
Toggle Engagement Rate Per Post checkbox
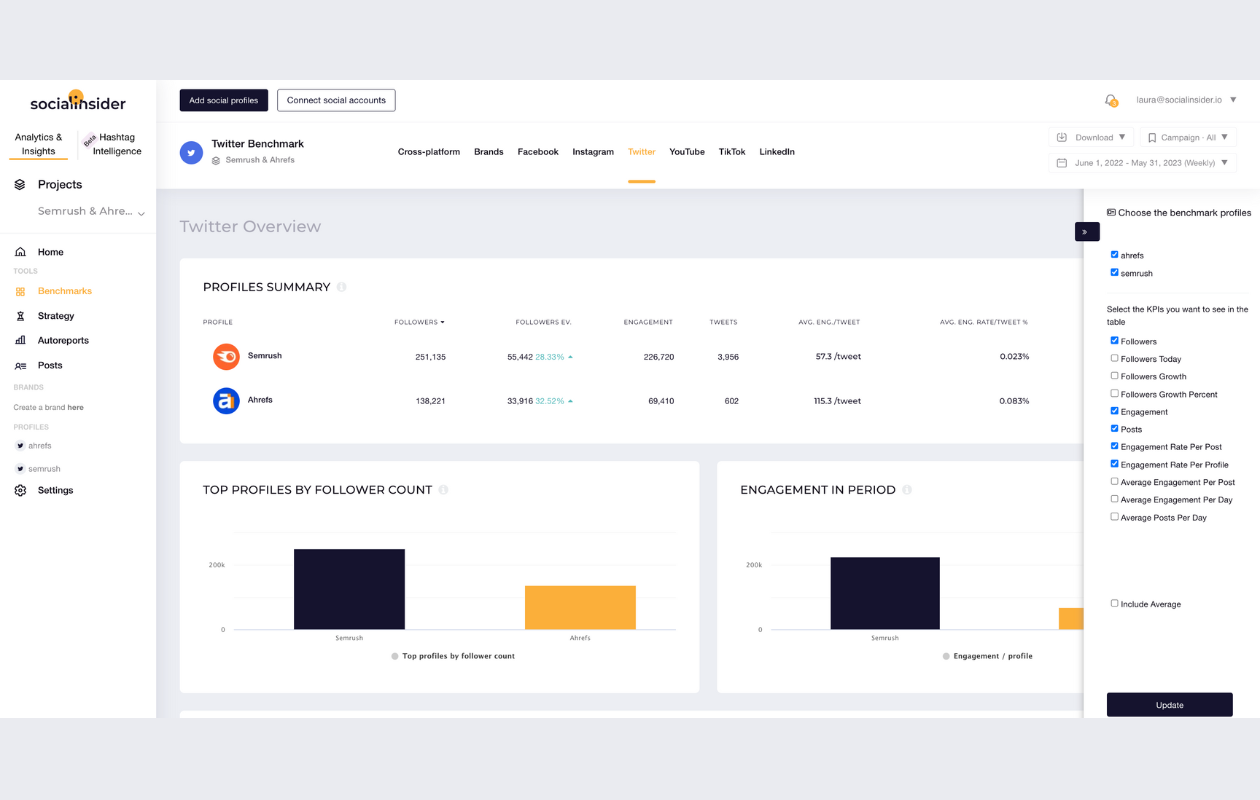pyautogui.click(x=1115, y=446)
